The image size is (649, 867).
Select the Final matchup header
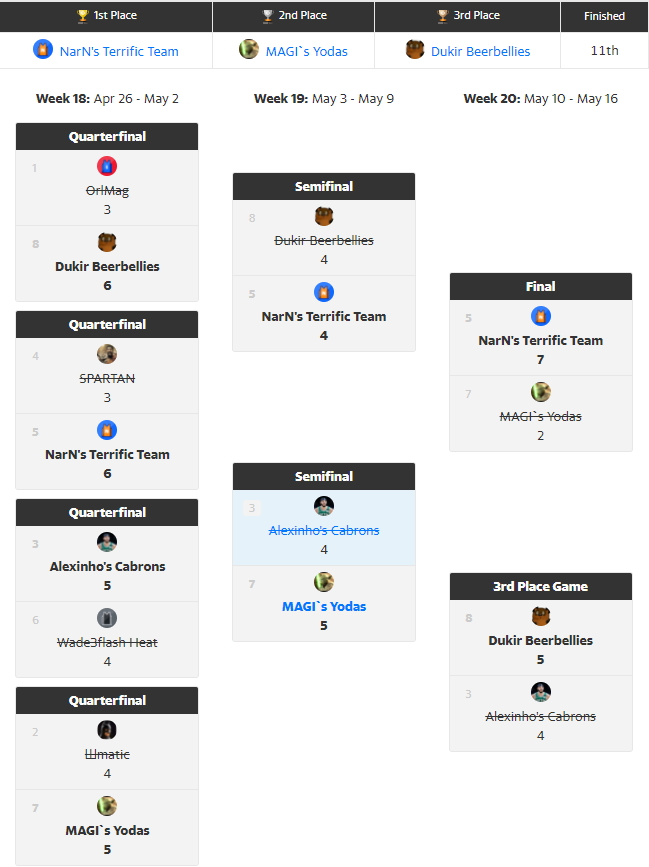541,286
